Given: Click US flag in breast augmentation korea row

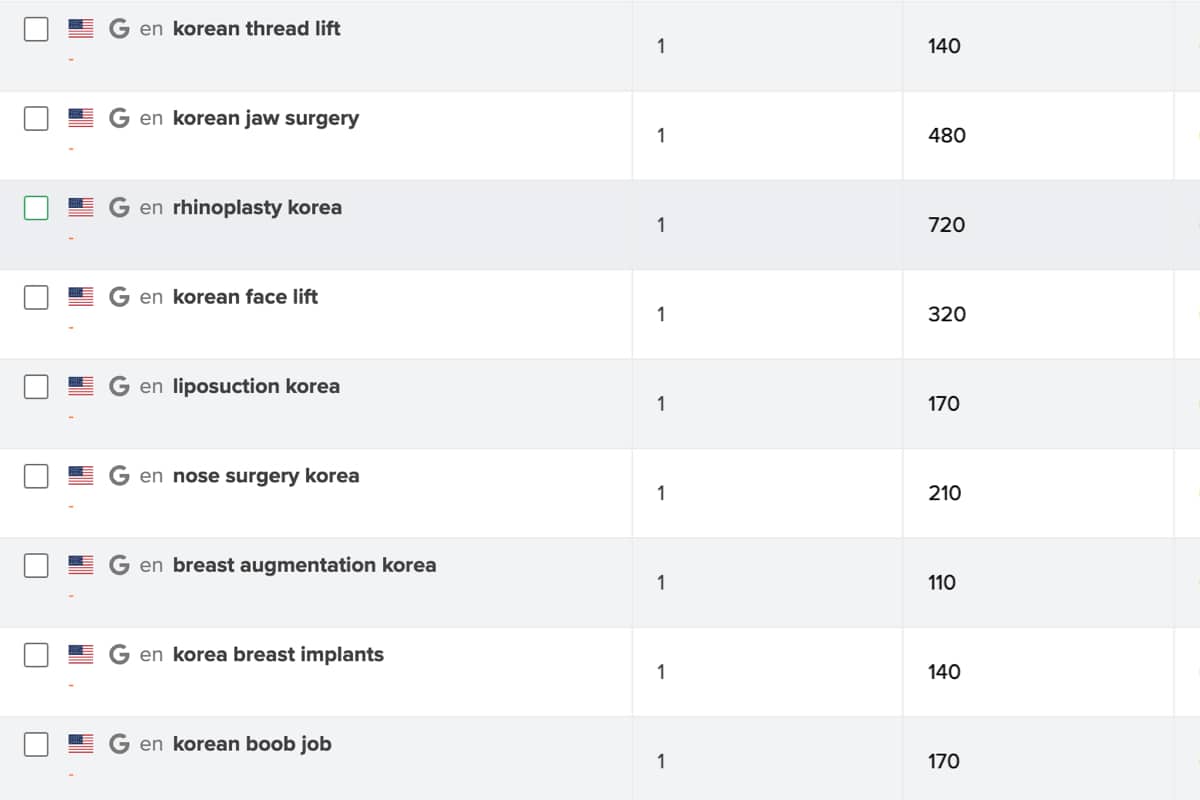Looking at the screenshot, I should point(81,565).
